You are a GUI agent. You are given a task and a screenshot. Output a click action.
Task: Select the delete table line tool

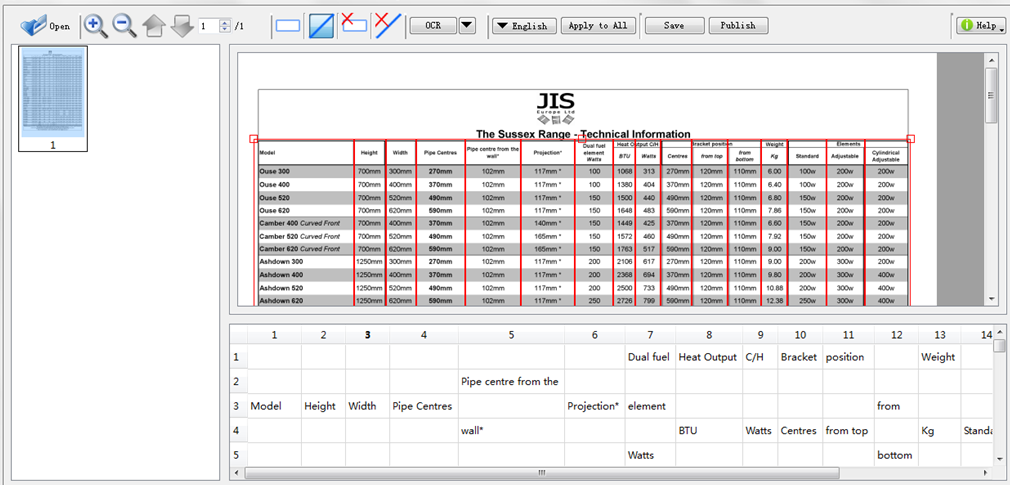(x=388, y=26)
